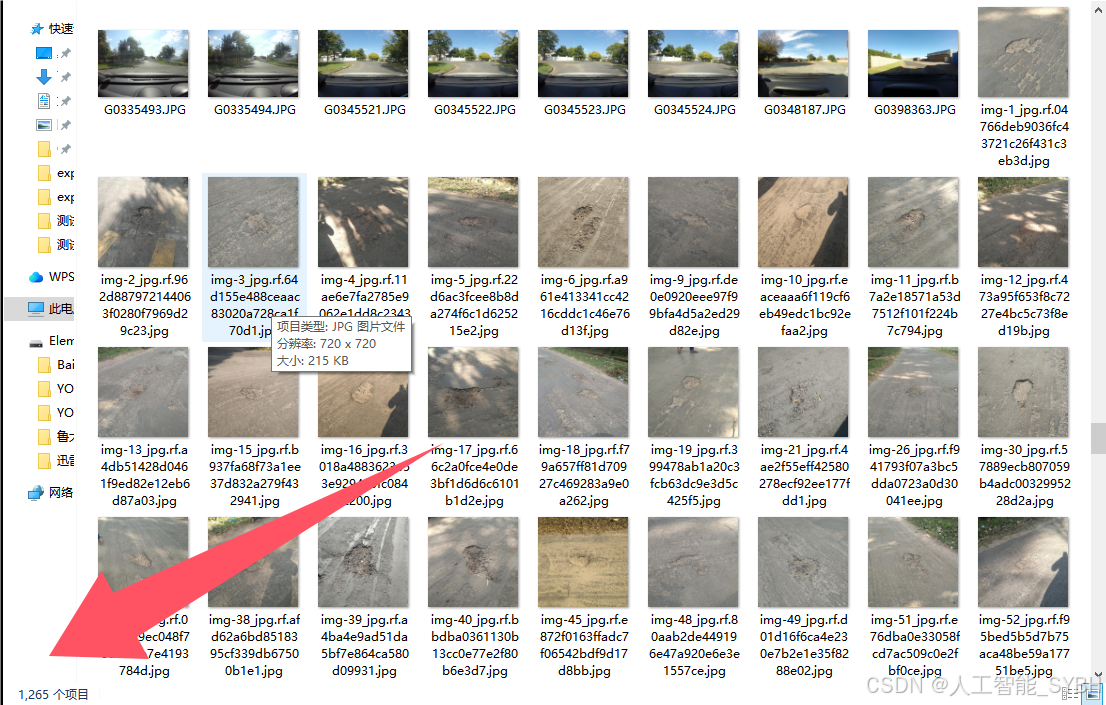Viewport: 1106px width, 705px height.
Task: Switch to details list view icon
Action: click(1069, 695)
